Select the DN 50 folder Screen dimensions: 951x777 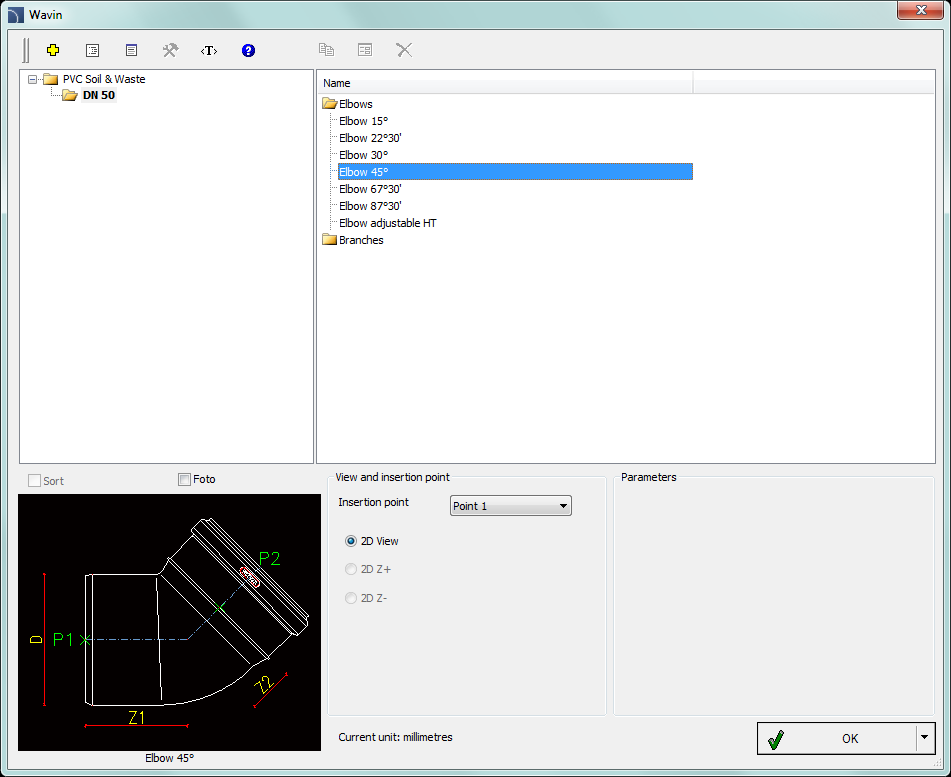(98, 96)
